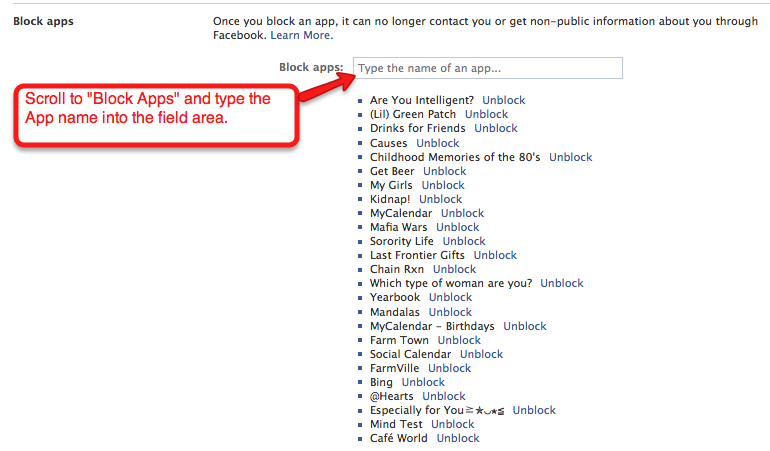Screen dimensions: 770x451
Task: Unblock (Lil) Green Patch app
Action: click(x=486, y=114)
